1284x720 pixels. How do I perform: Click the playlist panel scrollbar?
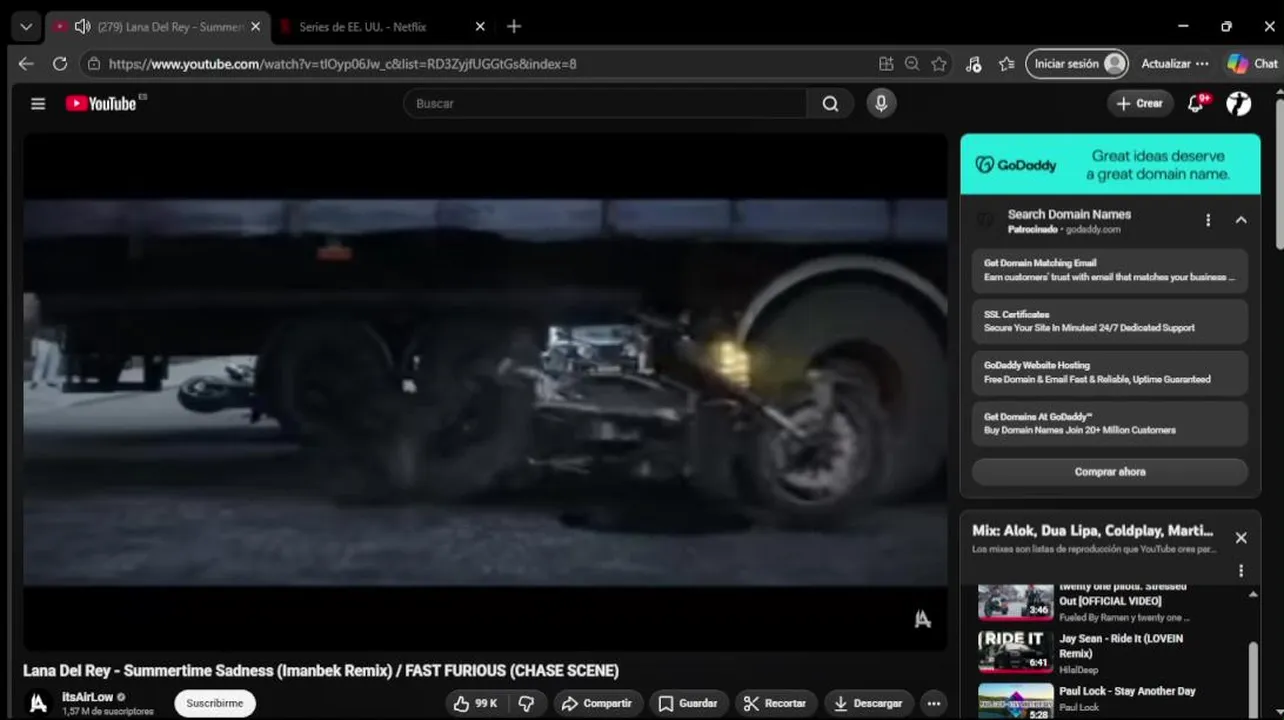[1254, 680]
